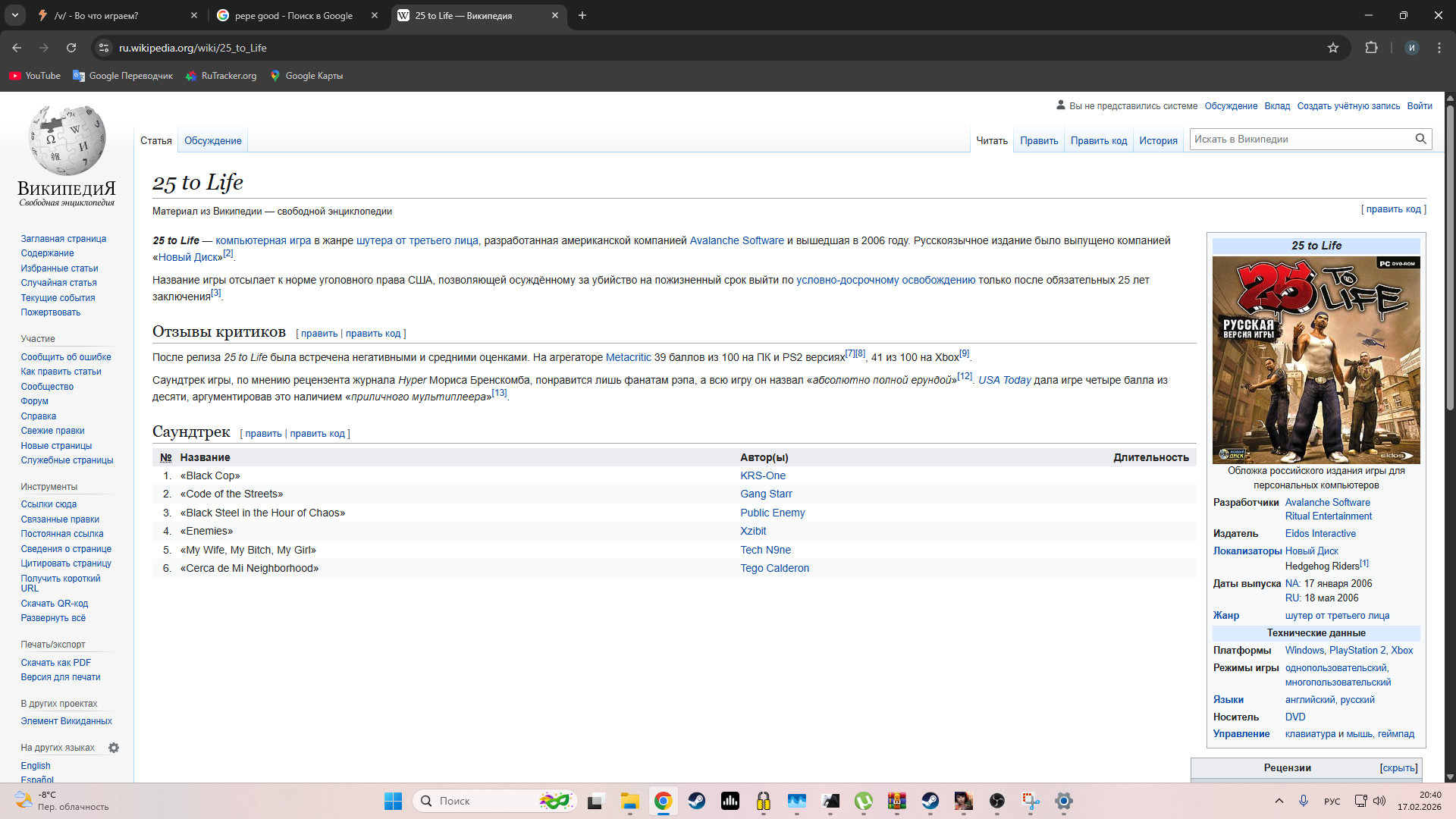Open Chrome three-dot menu
The width and height of the screenshot is (1456, 819).
[1439, 48]
